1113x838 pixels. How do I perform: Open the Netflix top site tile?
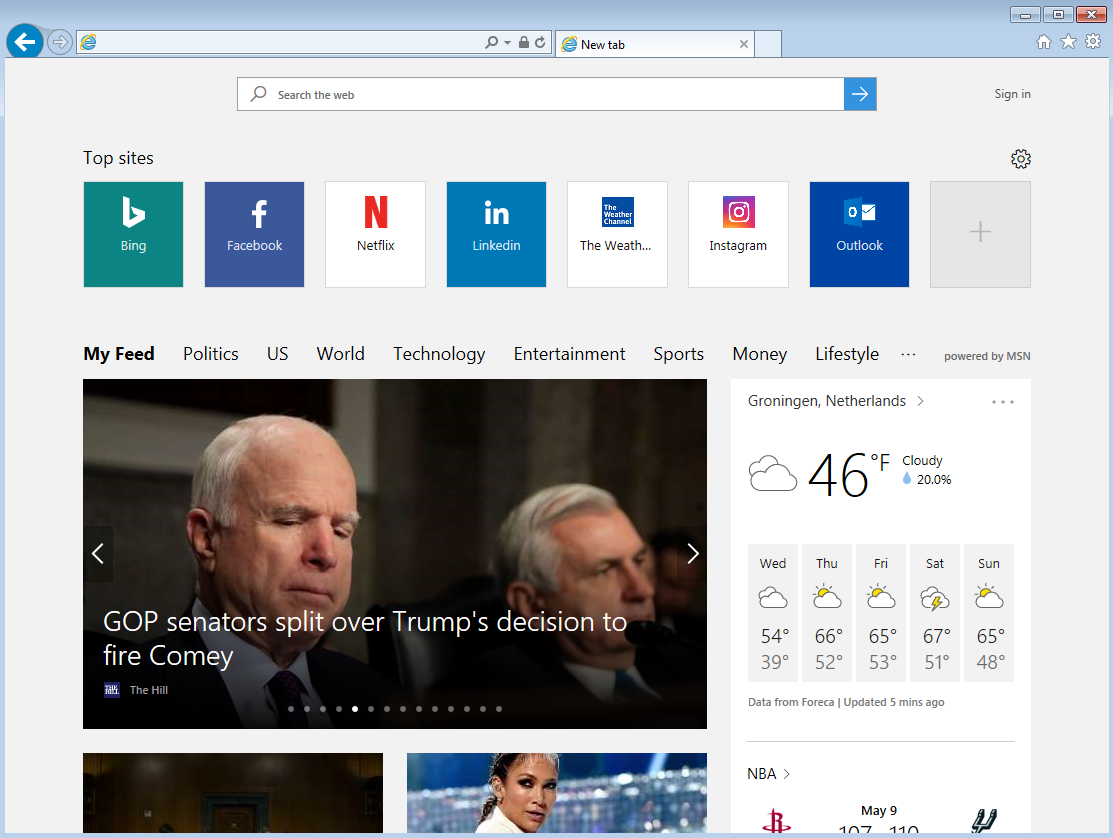(x=375, y=234)
